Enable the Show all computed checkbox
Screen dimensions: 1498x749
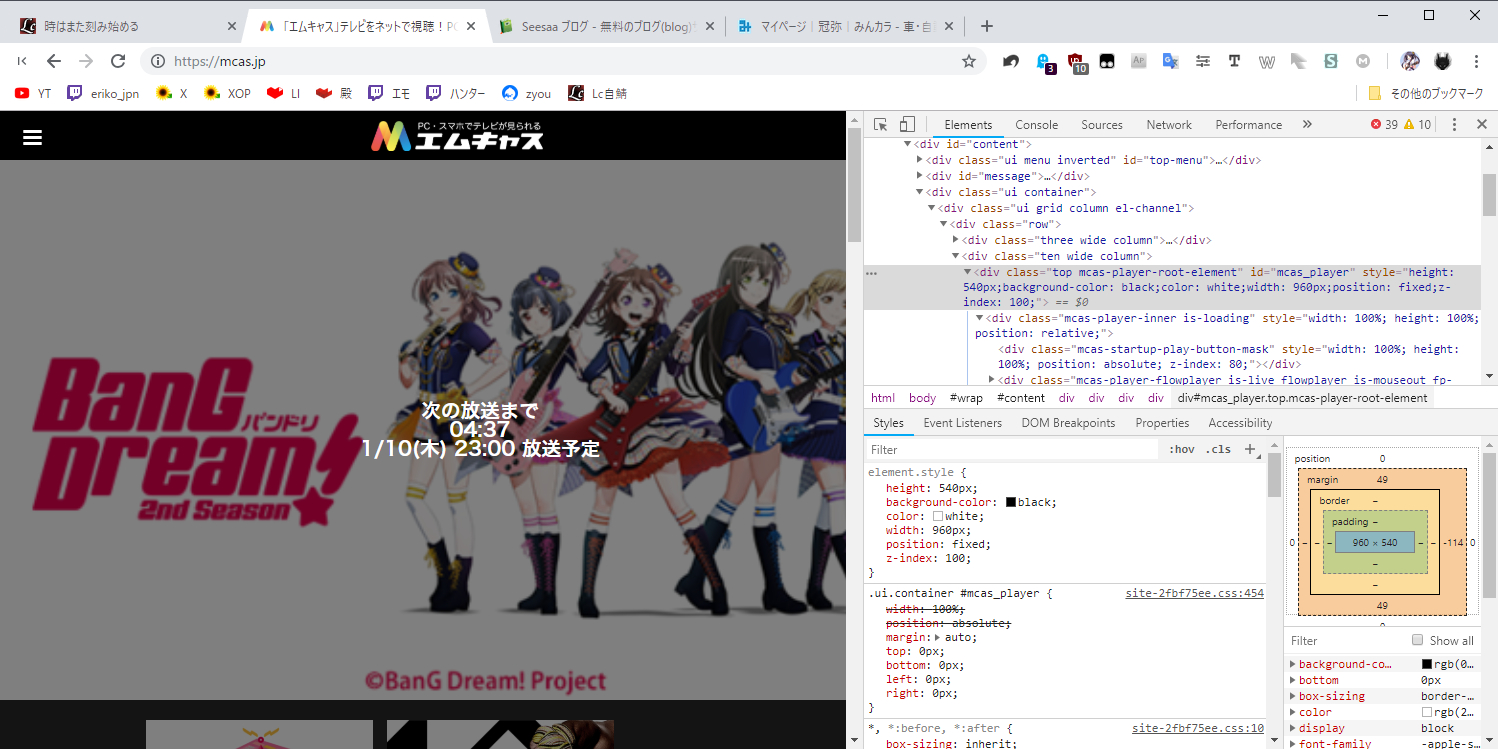pos(1417,640)
